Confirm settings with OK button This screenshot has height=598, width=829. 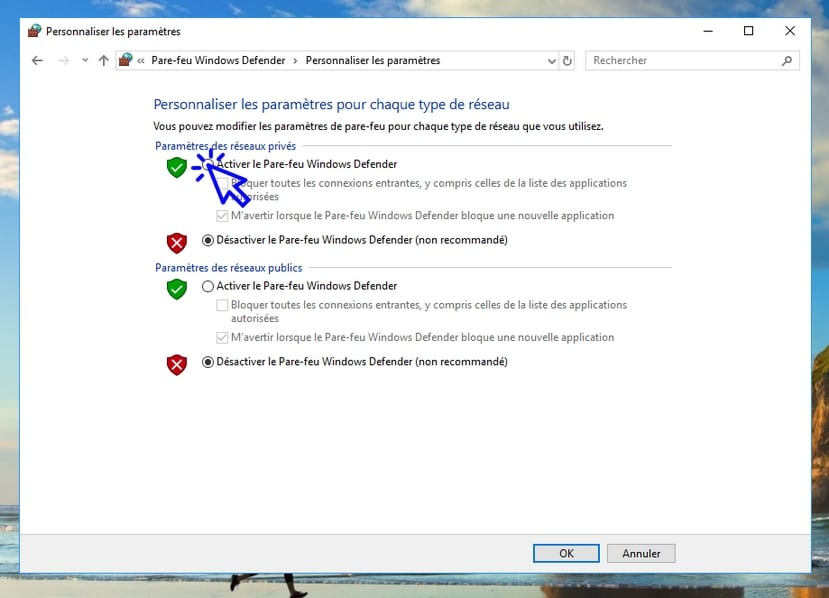(x=566, y=553)
